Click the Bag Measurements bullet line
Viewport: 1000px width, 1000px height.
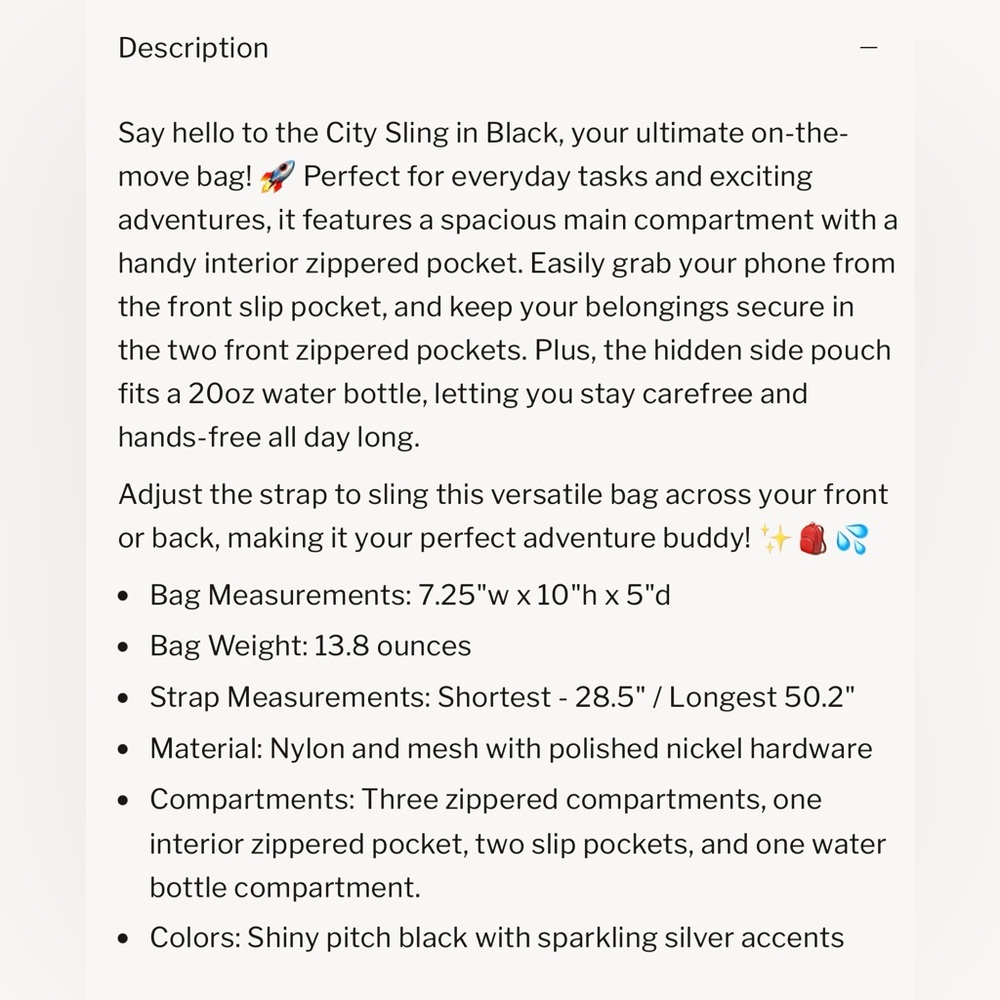(410, 596)
